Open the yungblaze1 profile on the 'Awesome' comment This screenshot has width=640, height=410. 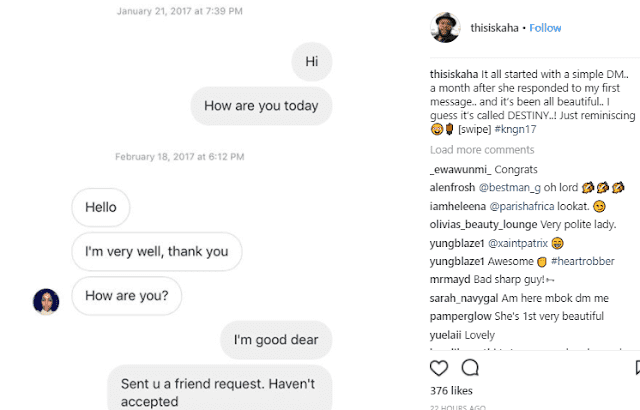pyautogui.click(x=456, y=260)
